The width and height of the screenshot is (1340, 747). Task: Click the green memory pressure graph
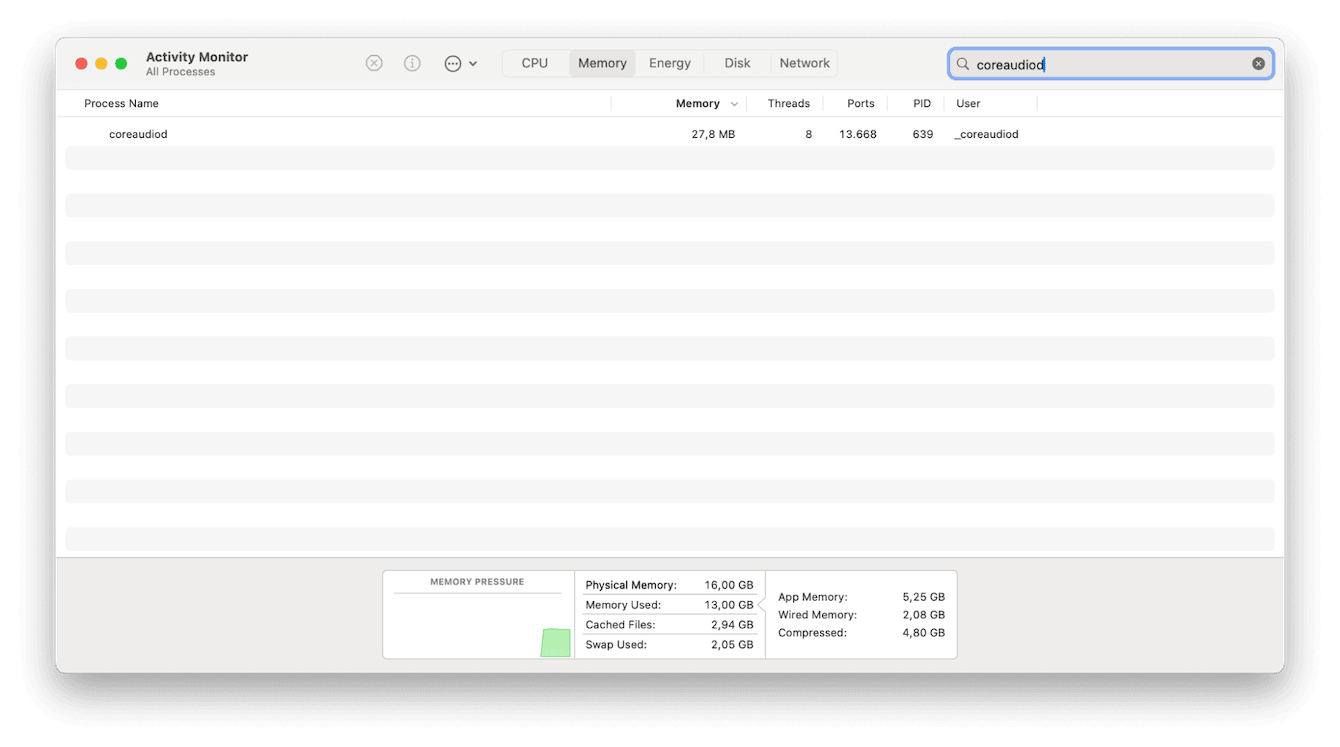pyautogui.click(x=555, y=642)
